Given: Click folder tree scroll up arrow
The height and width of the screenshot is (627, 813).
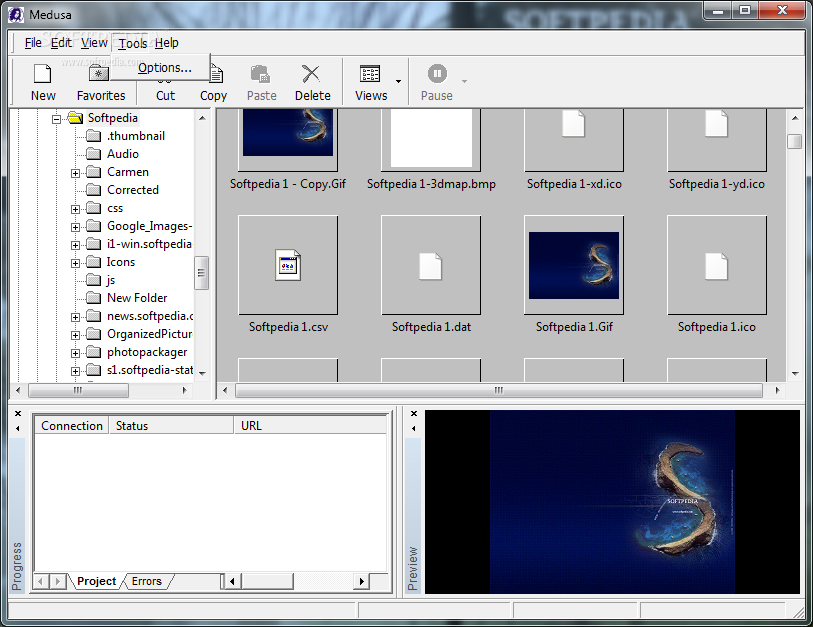Looking at the screenshot, I should tap(202, 118).
